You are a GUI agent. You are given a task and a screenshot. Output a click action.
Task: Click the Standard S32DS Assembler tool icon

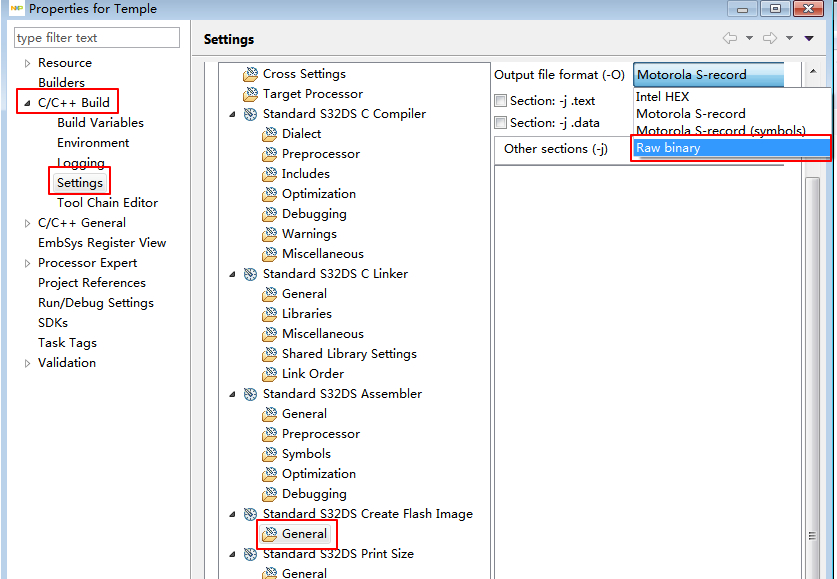coord(250,394)
